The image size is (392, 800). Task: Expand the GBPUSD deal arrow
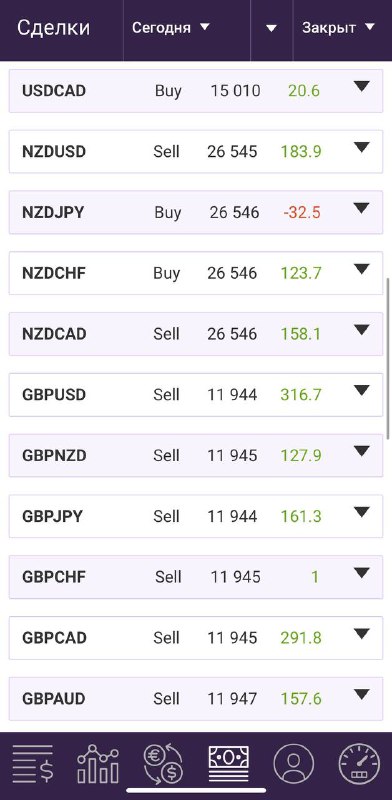361,391
